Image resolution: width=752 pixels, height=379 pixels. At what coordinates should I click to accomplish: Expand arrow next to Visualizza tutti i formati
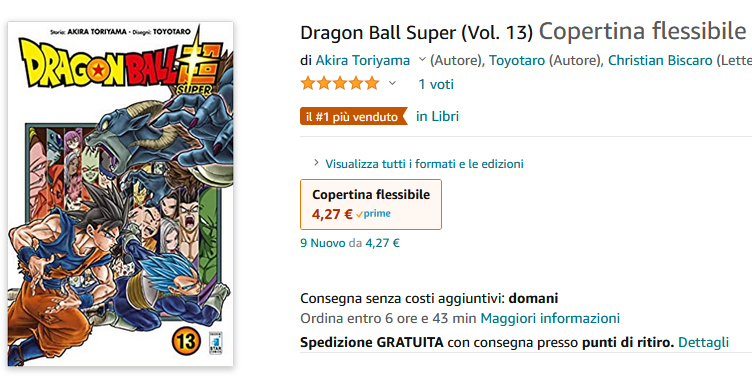click(x=316, y=163)
